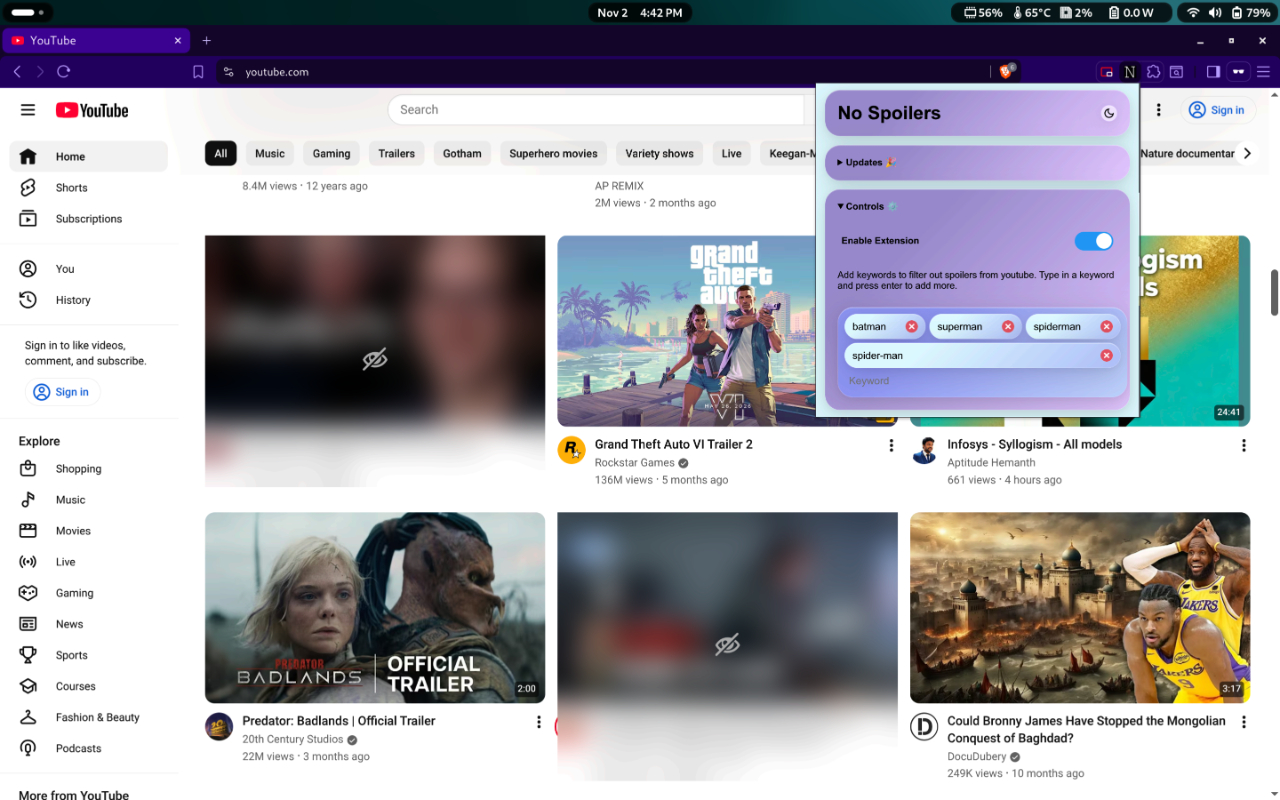
Task: Go to YouTube logo home
Action: click(x=92, y=110)
